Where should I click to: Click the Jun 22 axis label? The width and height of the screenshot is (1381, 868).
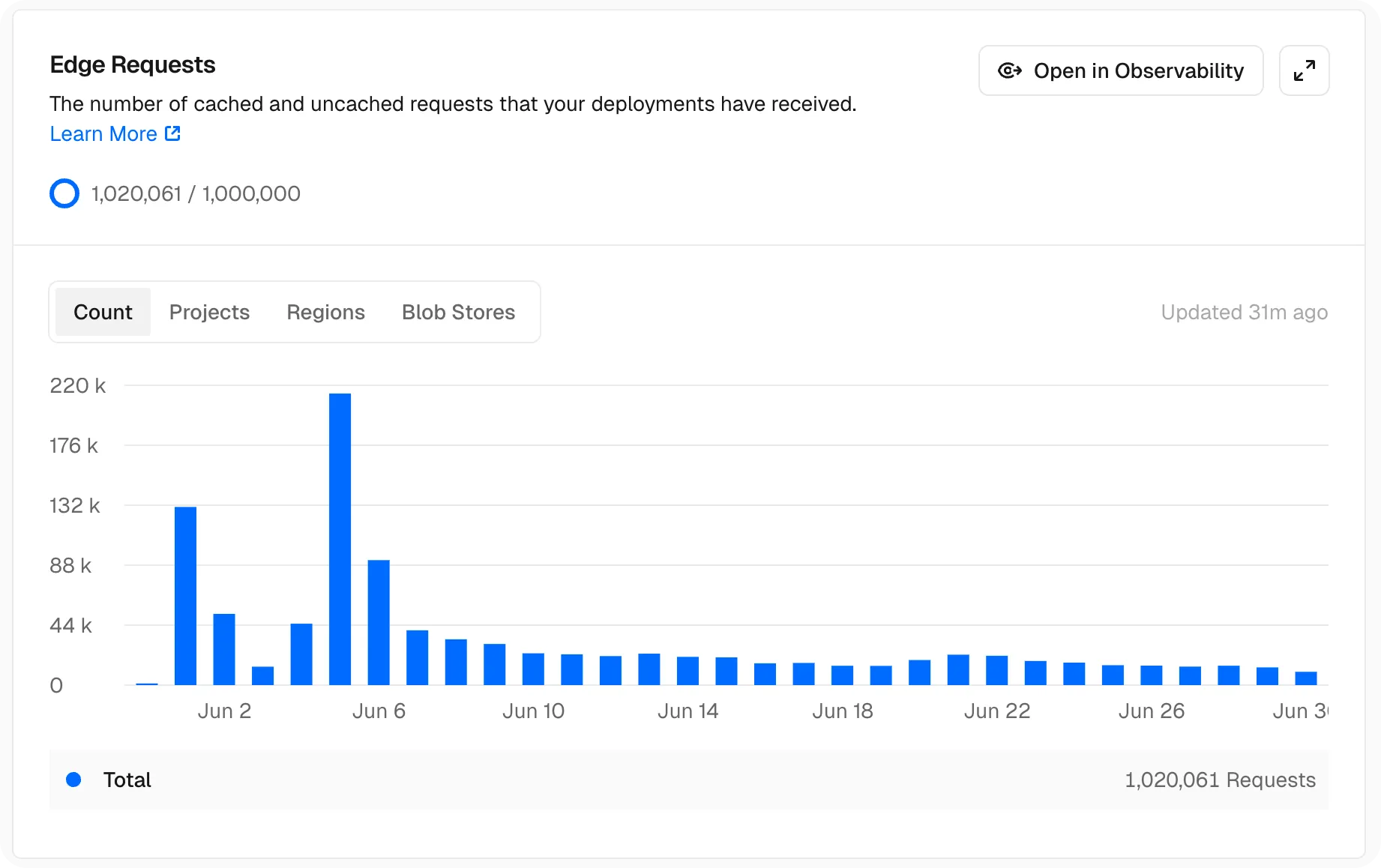coord(996,711)
